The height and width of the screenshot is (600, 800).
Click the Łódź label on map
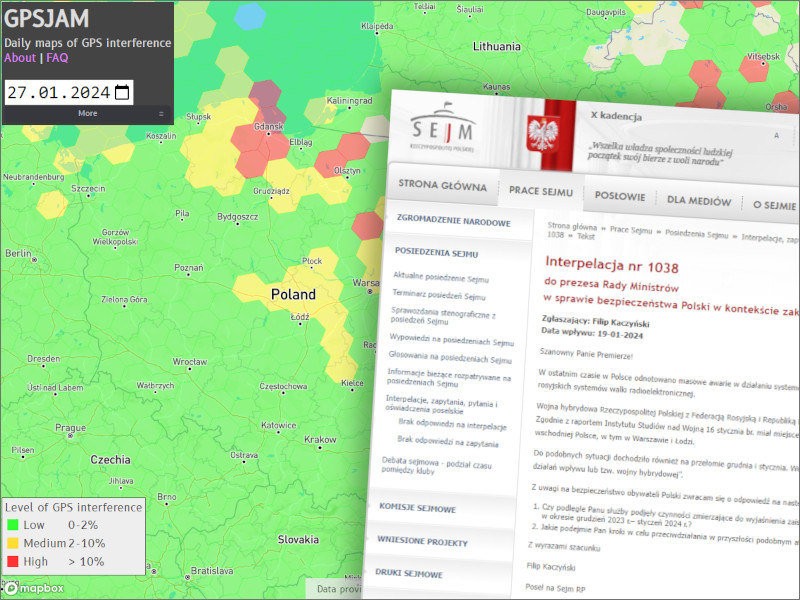[x=300, y=317]
